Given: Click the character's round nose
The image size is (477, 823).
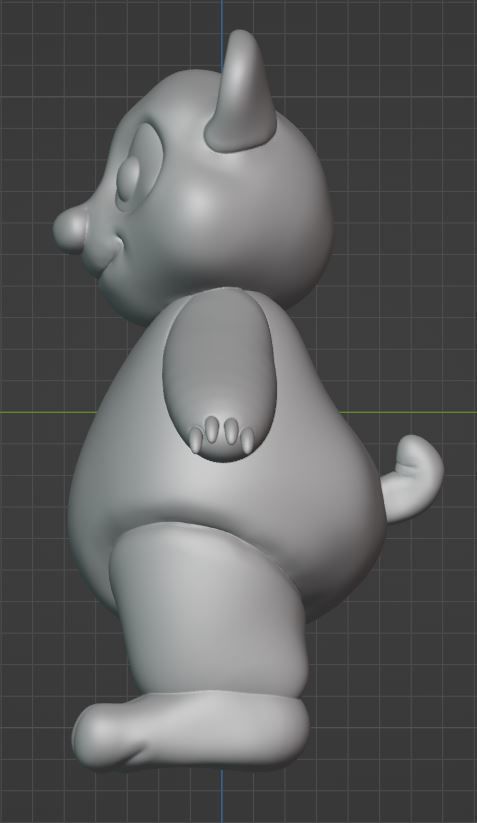Looking at the screenshot, I should [71, 229].
